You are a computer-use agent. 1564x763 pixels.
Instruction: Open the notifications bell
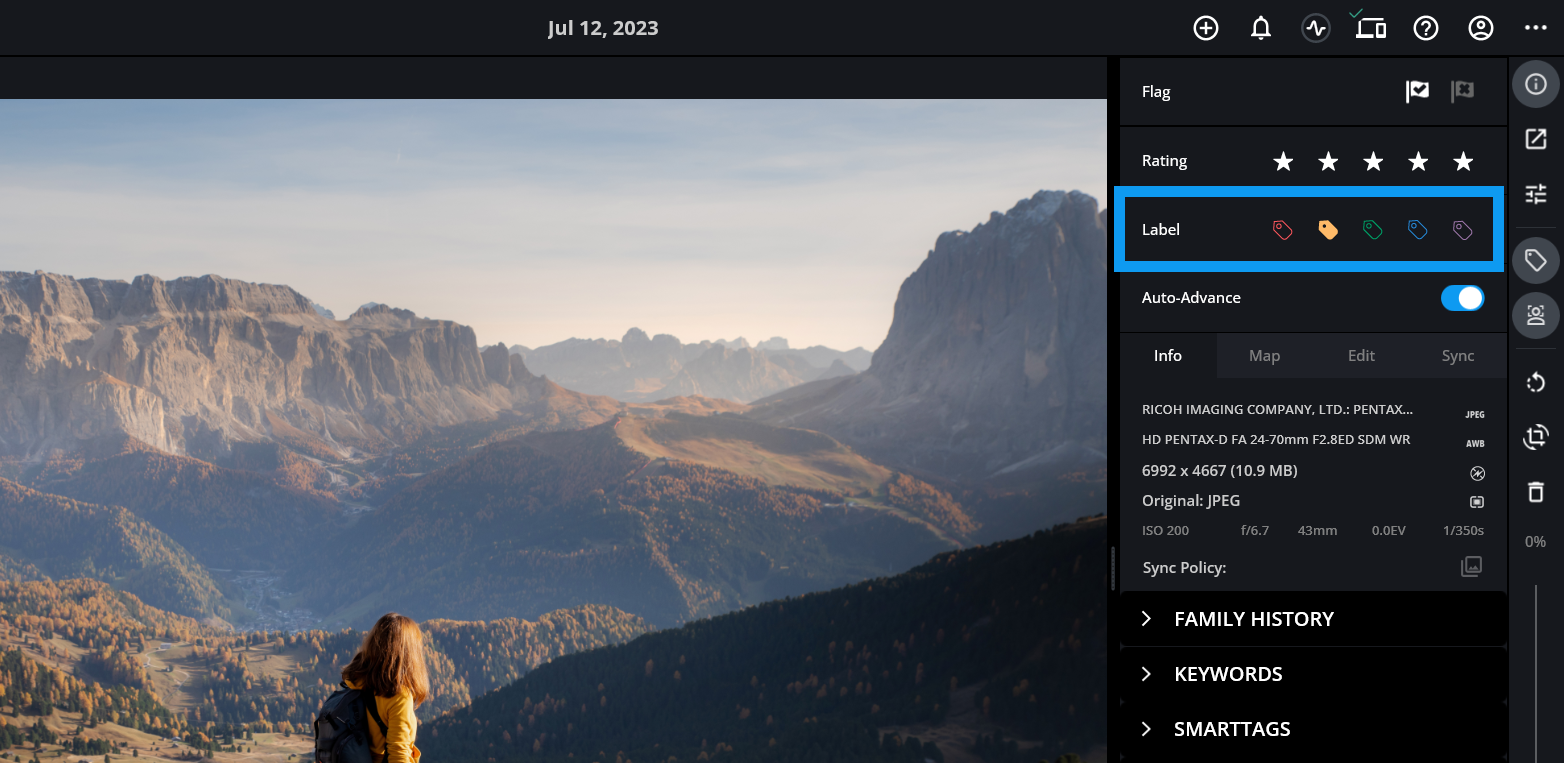[x=1261, y=28]
